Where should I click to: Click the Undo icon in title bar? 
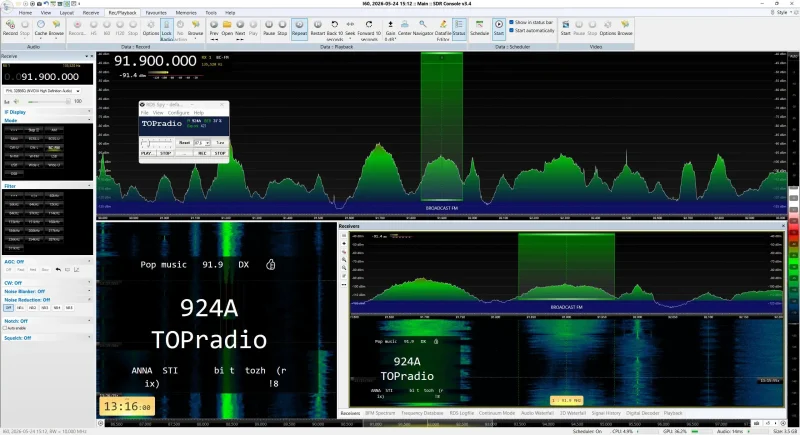(x=46, y=4)
